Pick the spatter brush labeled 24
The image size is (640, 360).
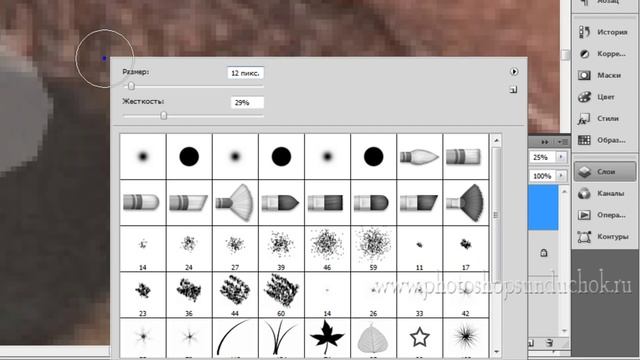click(x=189, y=249)
